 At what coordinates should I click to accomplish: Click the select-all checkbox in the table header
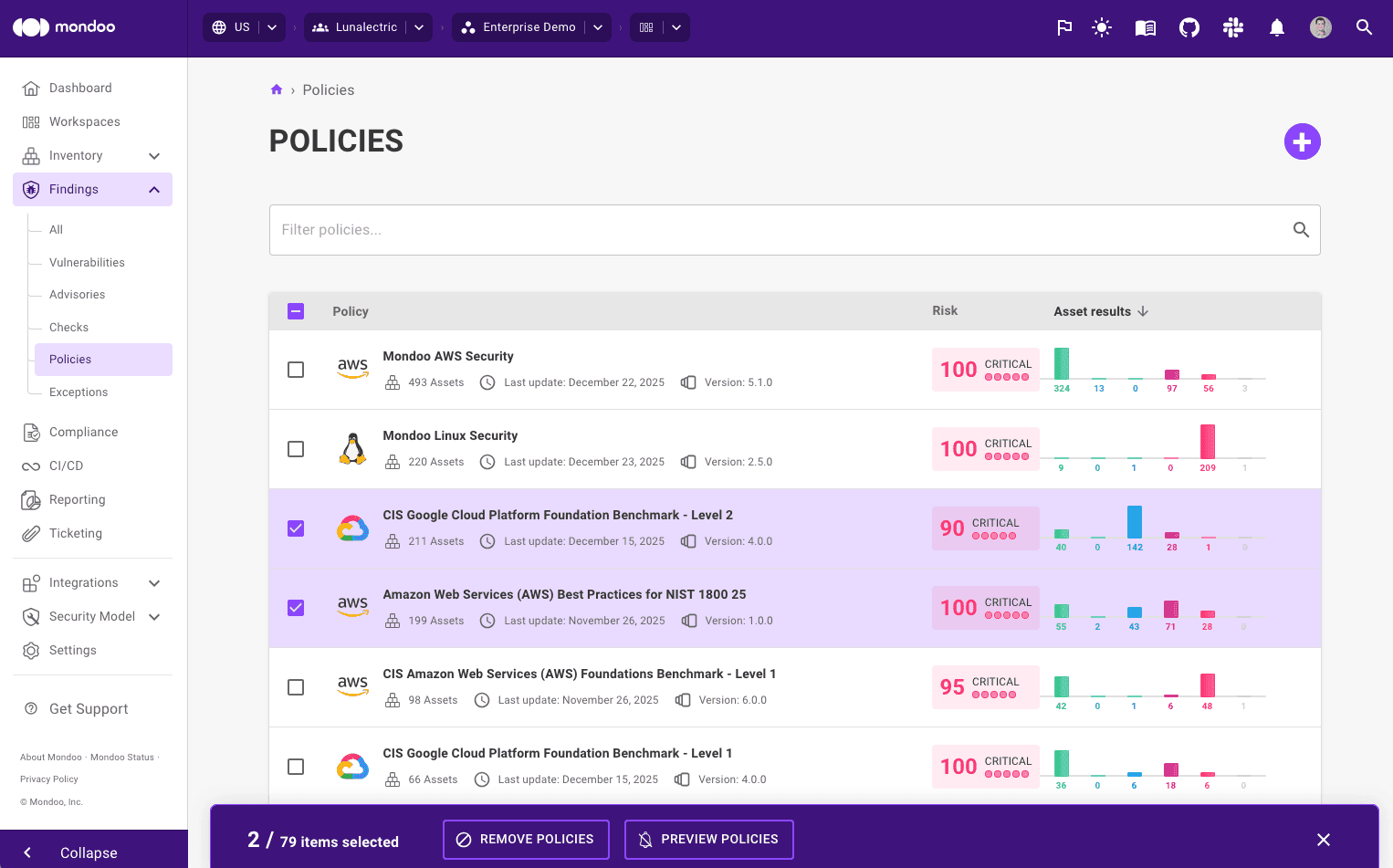(296, 310)
